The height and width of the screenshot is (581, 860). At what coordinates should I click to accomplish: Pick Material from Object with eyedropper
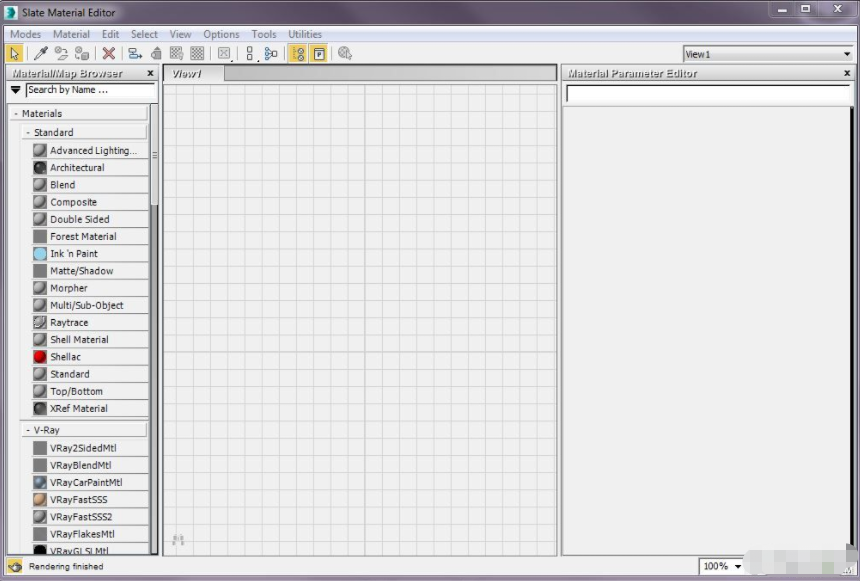[41, 54]
